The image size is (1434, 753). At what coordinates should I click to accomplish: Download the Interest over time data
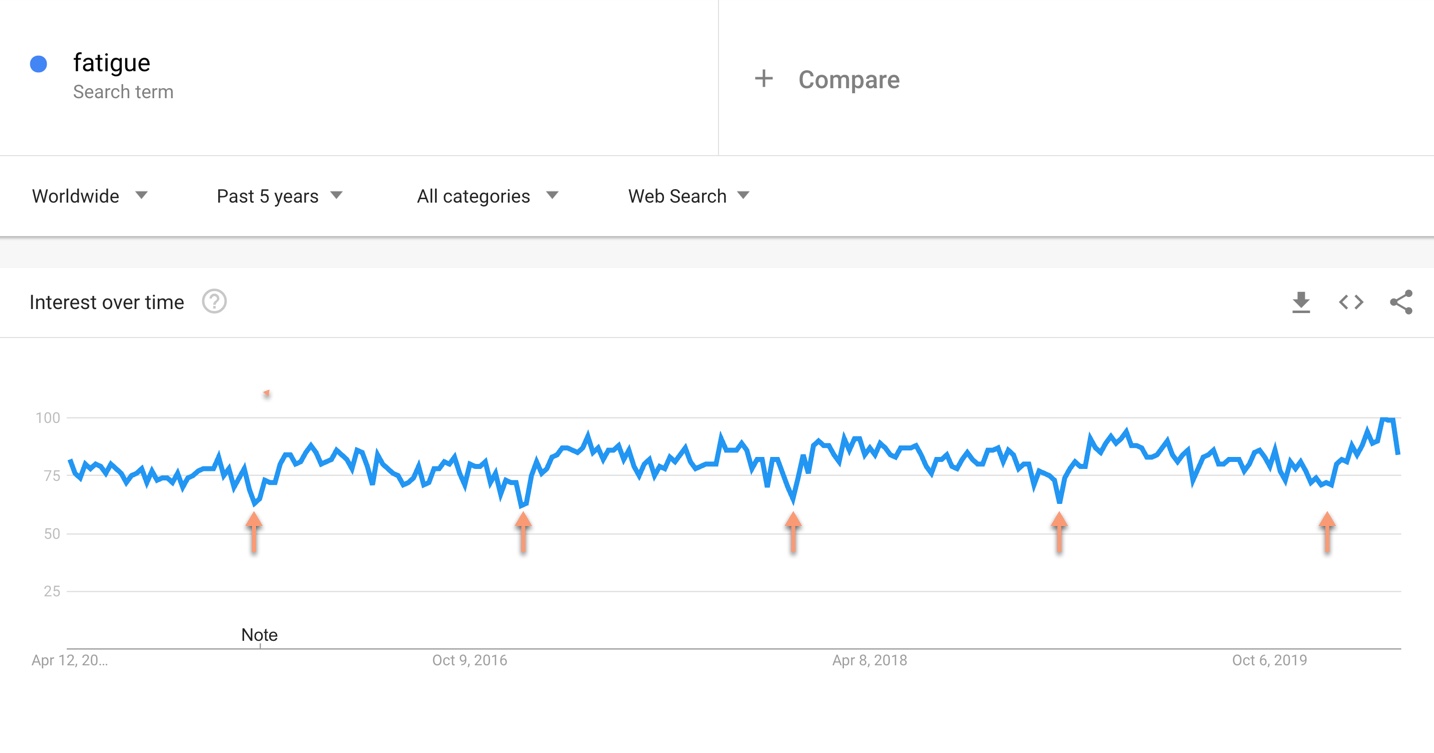(x=1300, y=302)
